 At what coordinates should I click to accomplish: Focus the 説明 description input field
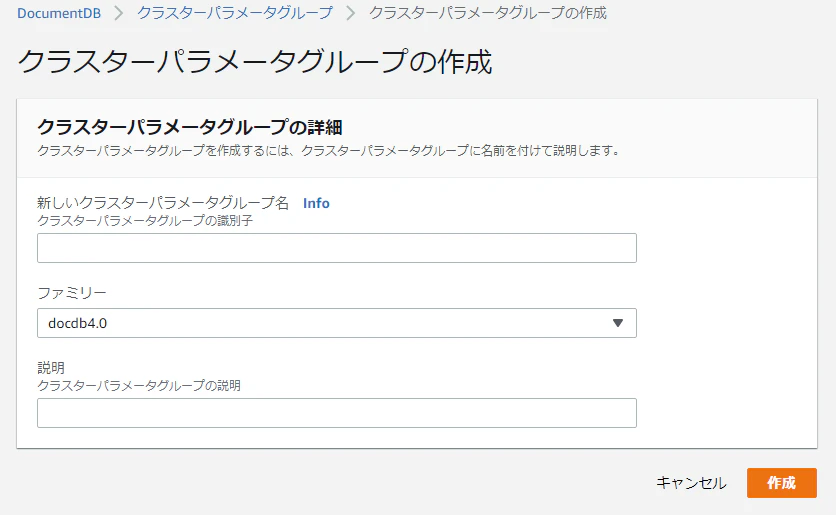(x=336, y=413)
